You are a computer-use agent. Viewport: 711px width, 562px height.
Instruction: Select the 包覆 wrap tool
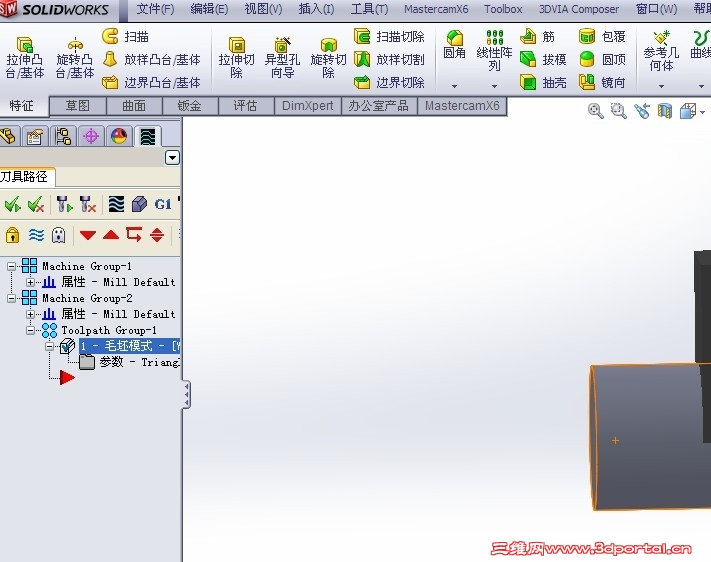pos(602,36)
